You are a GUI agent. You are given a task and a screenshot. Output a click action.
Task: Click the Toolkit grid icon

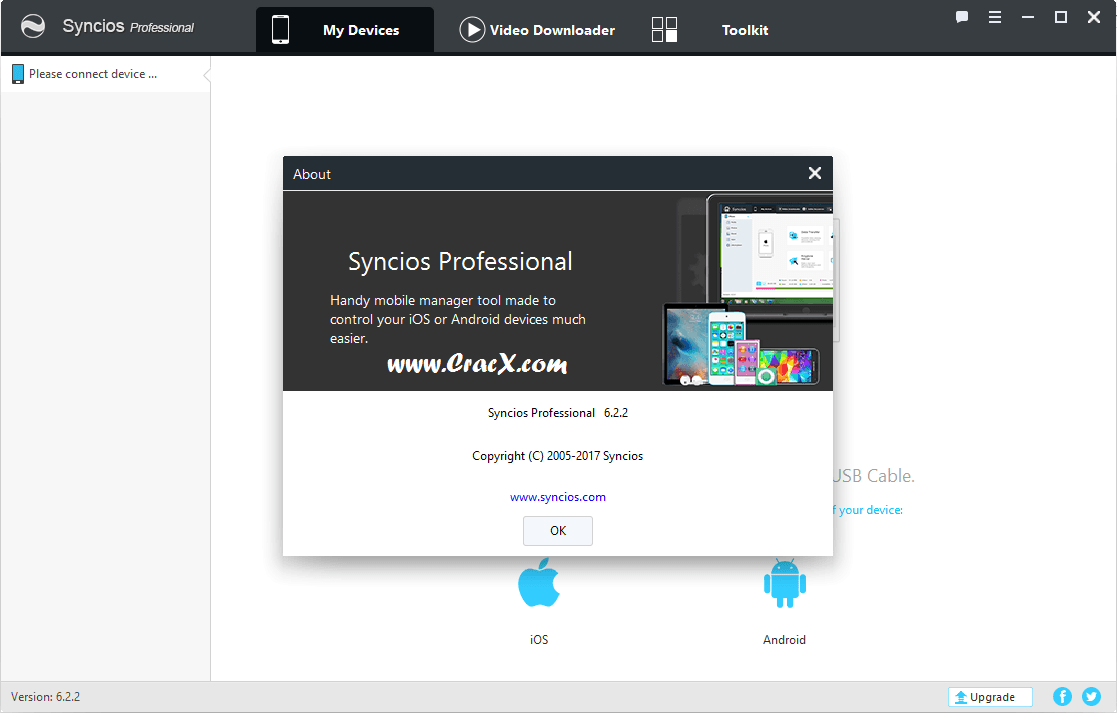664,30
